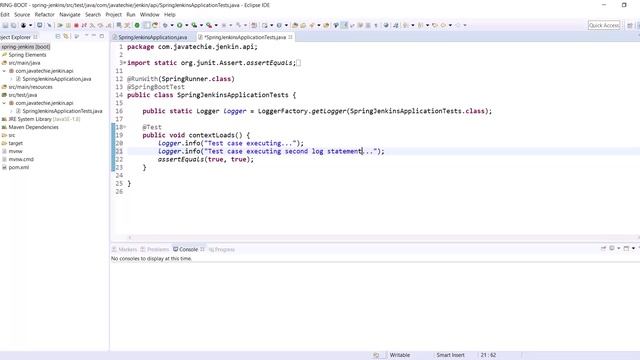Select pom.xml in Project Explorer
Viewport: 640px width, 360px height.
(x=19, y=167)
